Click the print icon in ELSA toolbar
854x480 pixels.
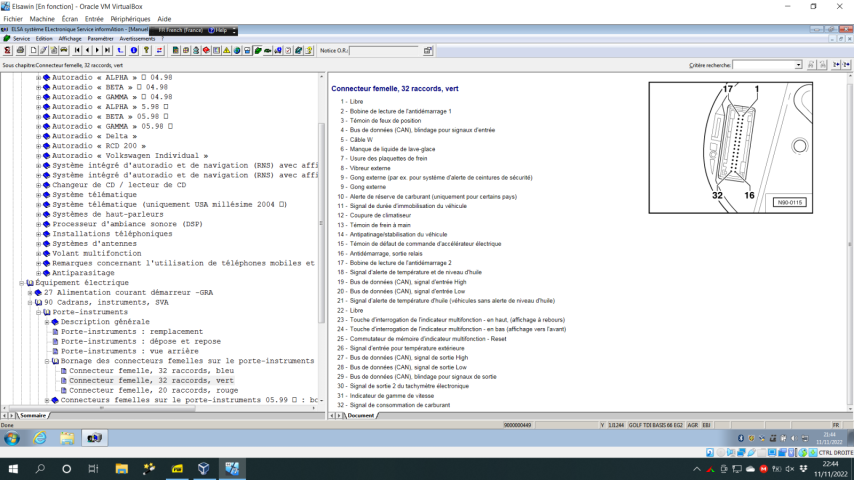20,50
